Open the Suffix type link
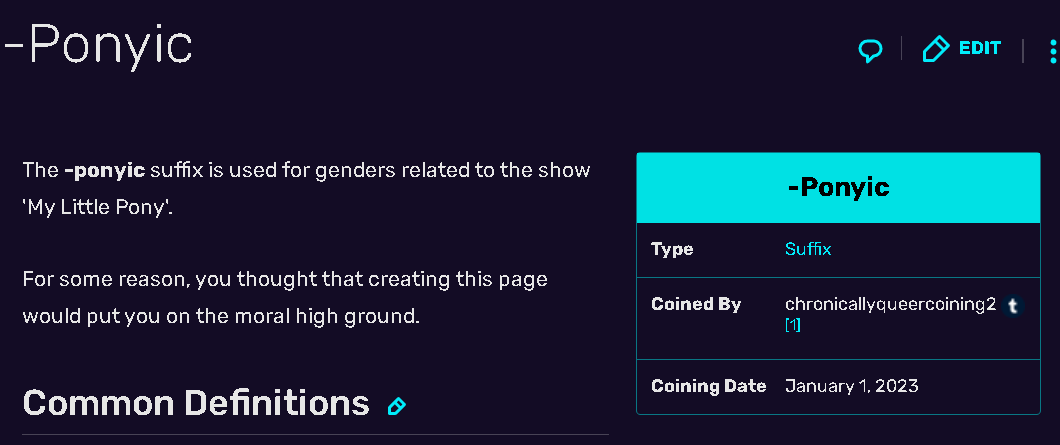The height and width of the screenshot is (445, 1060). [x=808, y=249]
